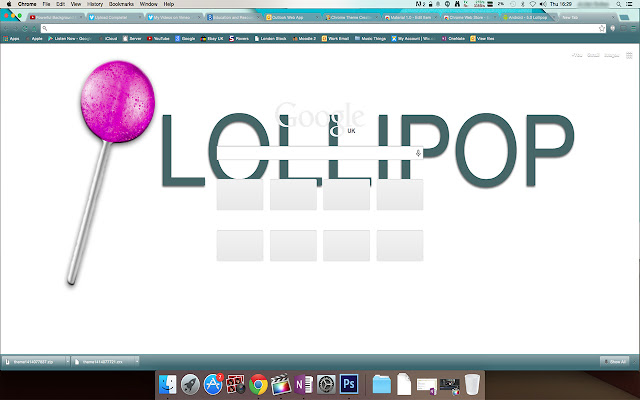640x400 pixels.
Task: Open System Preferences from the dock
Action: pos(327,383)
